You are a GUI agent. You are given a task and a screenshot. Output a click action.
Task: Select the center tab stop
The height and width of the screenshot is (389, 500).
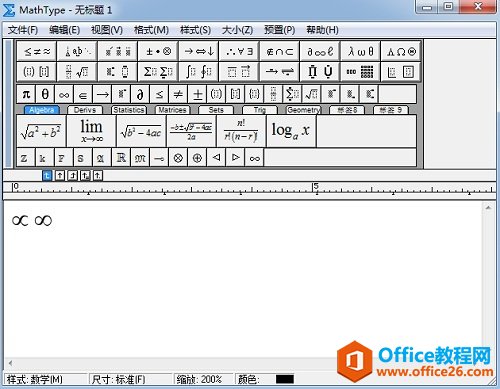(60, 175)
